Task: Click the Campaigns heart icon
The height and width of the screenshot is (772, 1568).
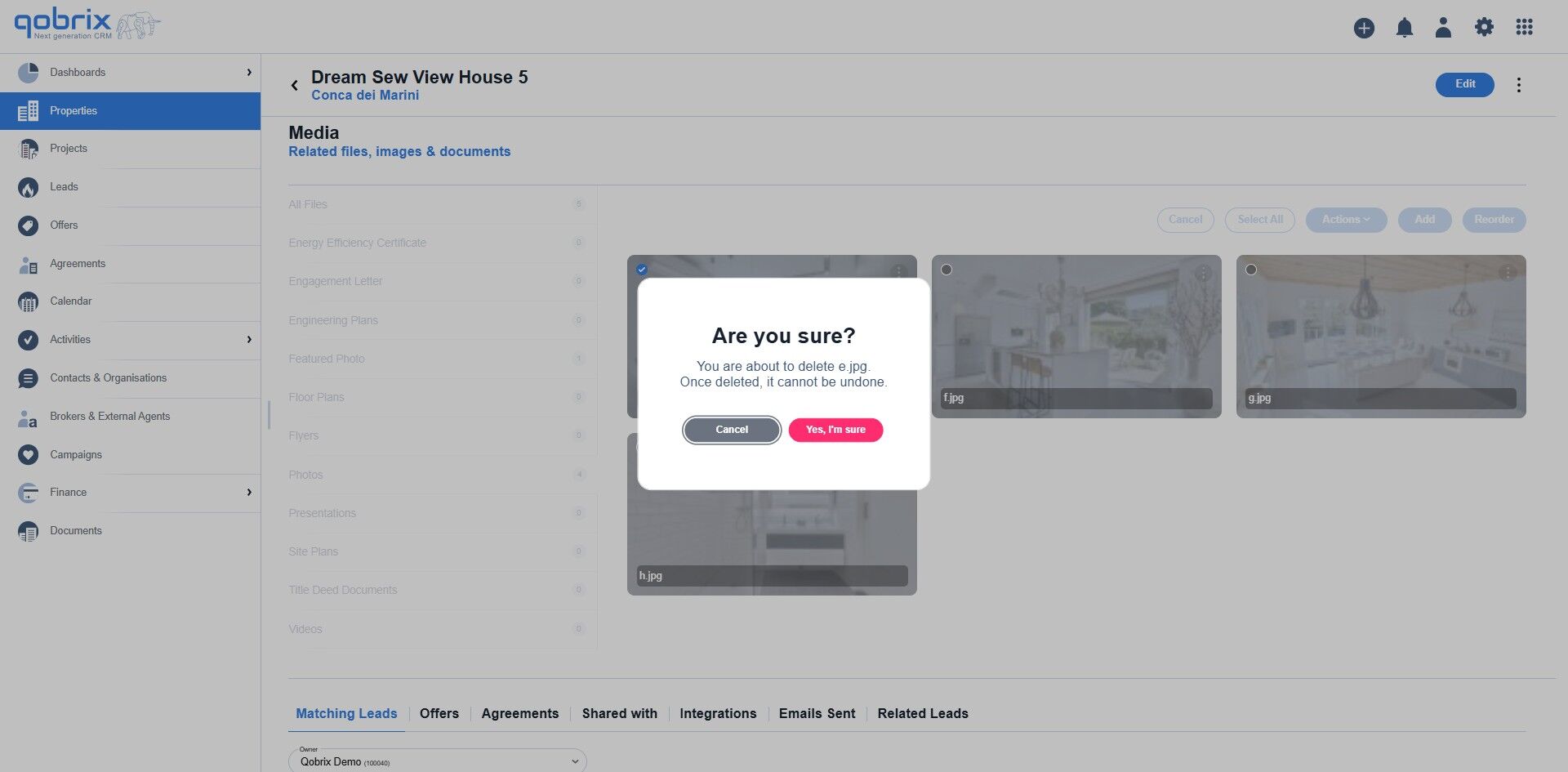Action: (28, 455)
